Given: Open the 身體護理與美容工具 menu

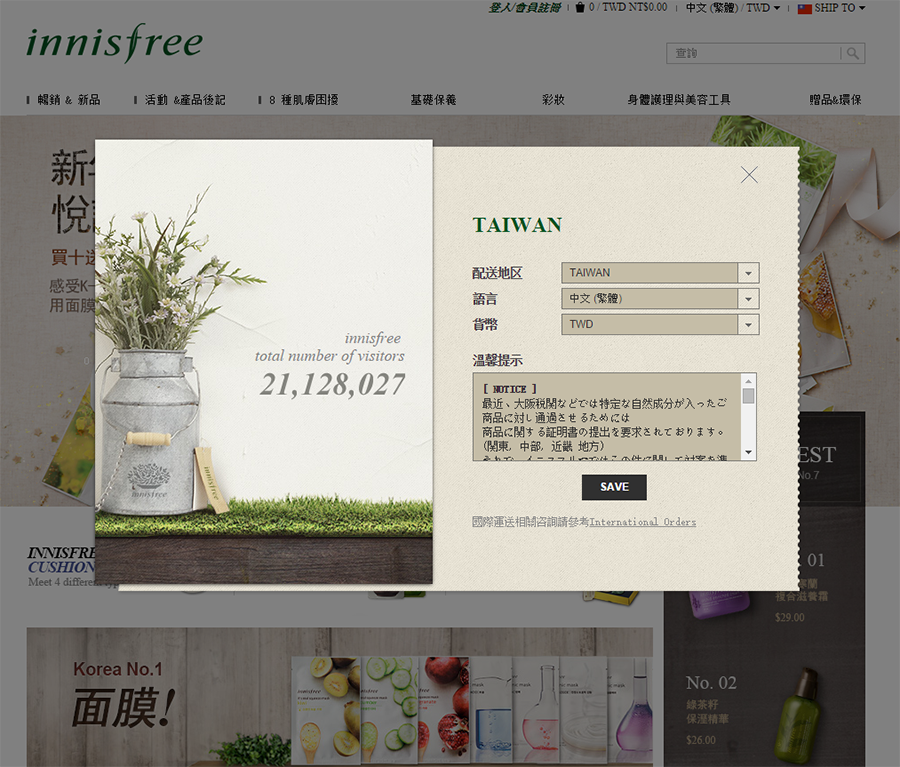Looking at the screenshot, I should tap(679, 100).
